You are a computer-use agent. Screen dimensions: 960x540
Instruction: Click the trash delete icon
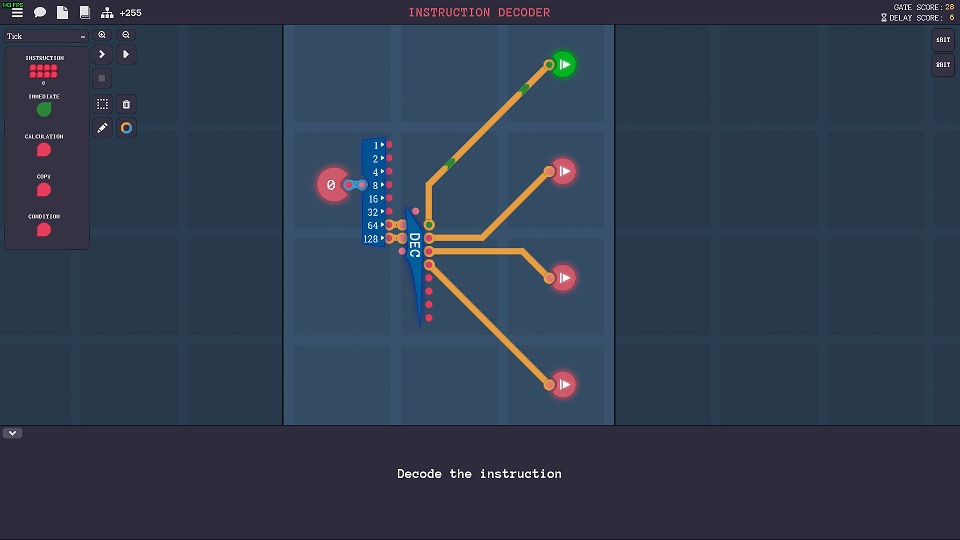(x=126, y=104)
